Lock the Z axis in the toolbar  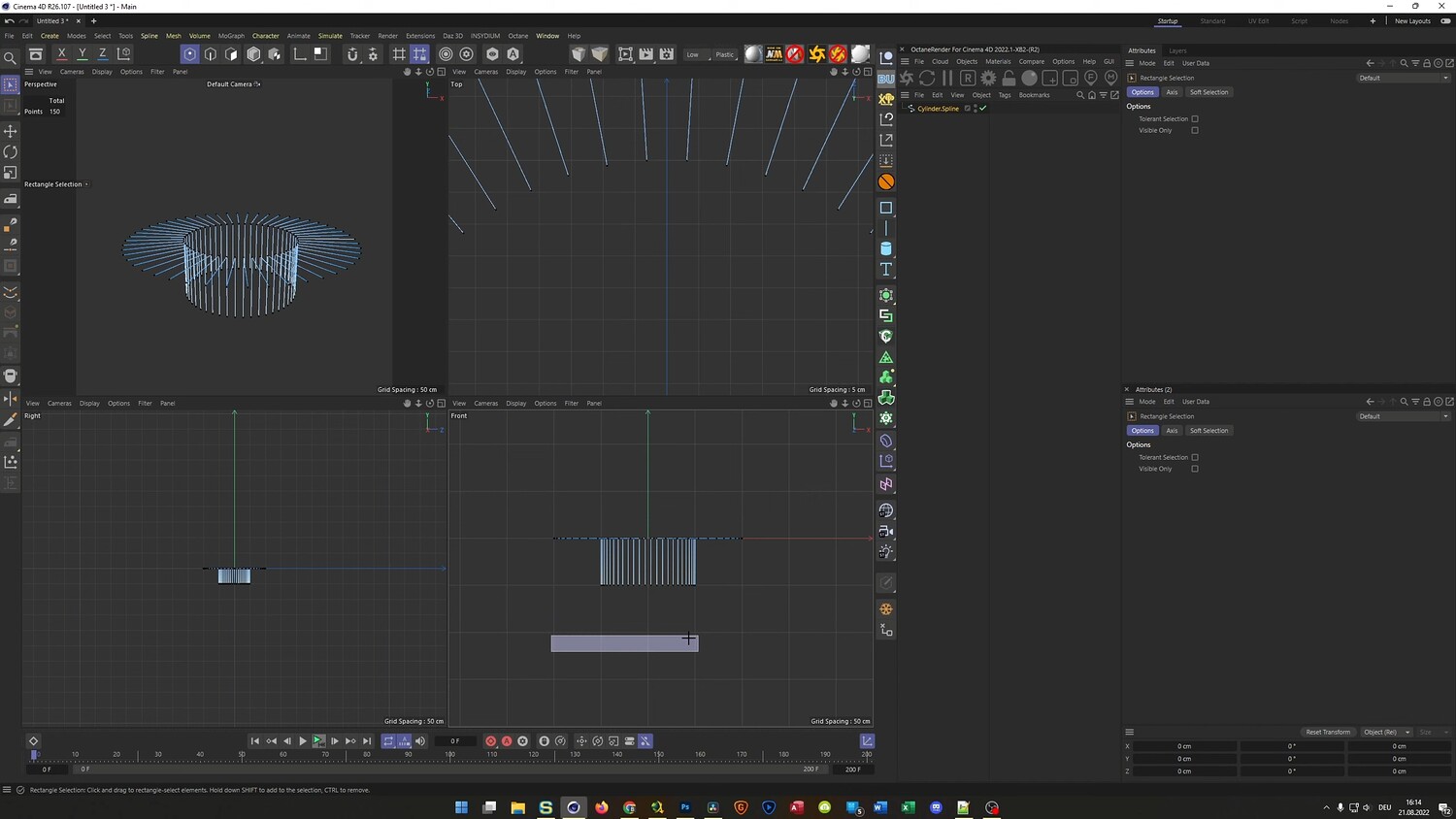(x=102, y=54)
